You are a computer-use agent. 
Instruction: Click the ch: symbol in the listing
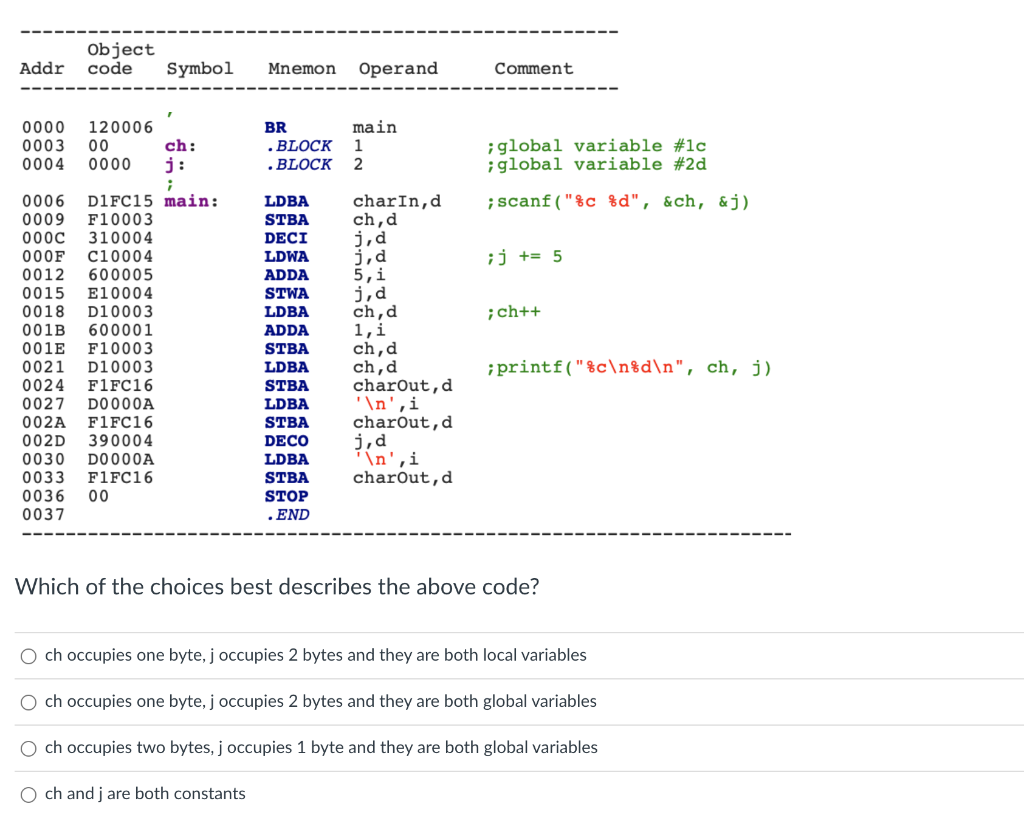click(x=177, y=145)
